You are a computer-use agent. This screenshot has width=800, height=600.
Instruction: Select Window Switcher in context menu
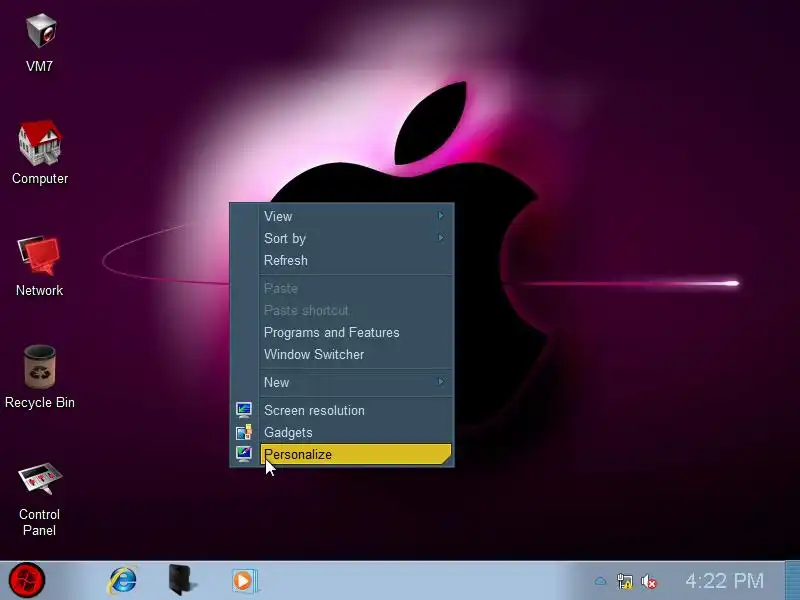coord(356,354)
